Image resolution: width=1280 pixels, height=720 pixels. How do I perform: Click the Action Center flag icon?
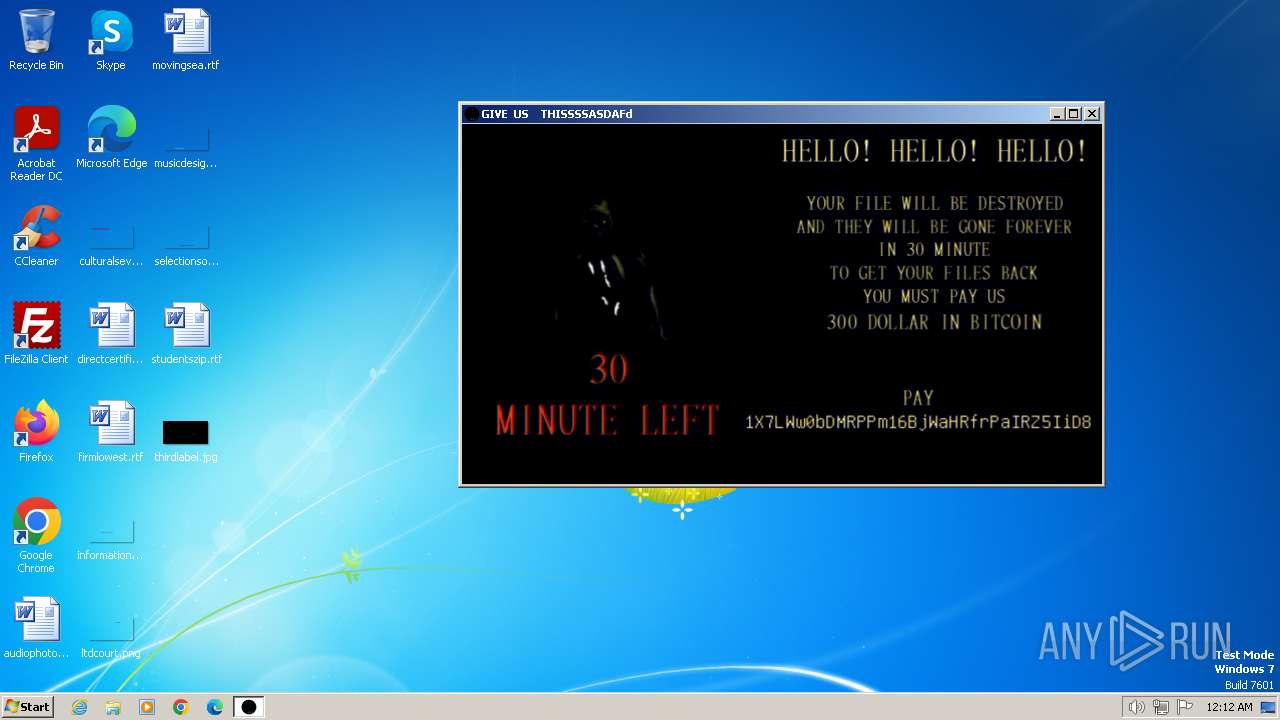tap(1185, 707)
